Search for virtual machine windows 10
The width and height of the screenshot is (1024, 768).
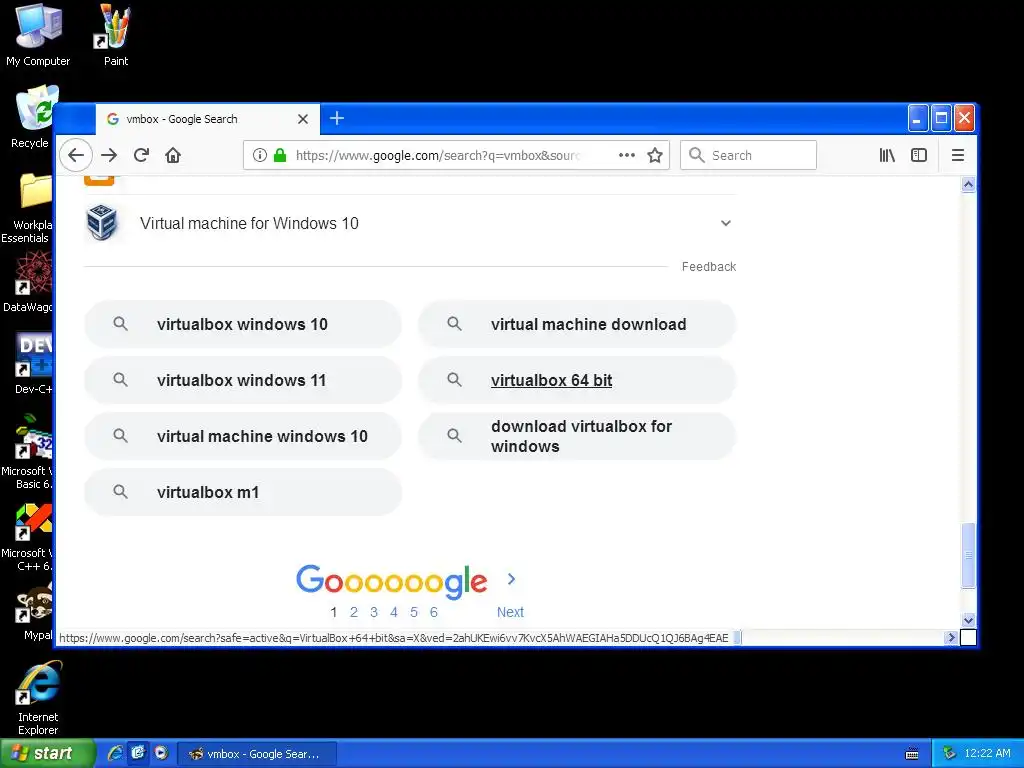tap(243, 436)
